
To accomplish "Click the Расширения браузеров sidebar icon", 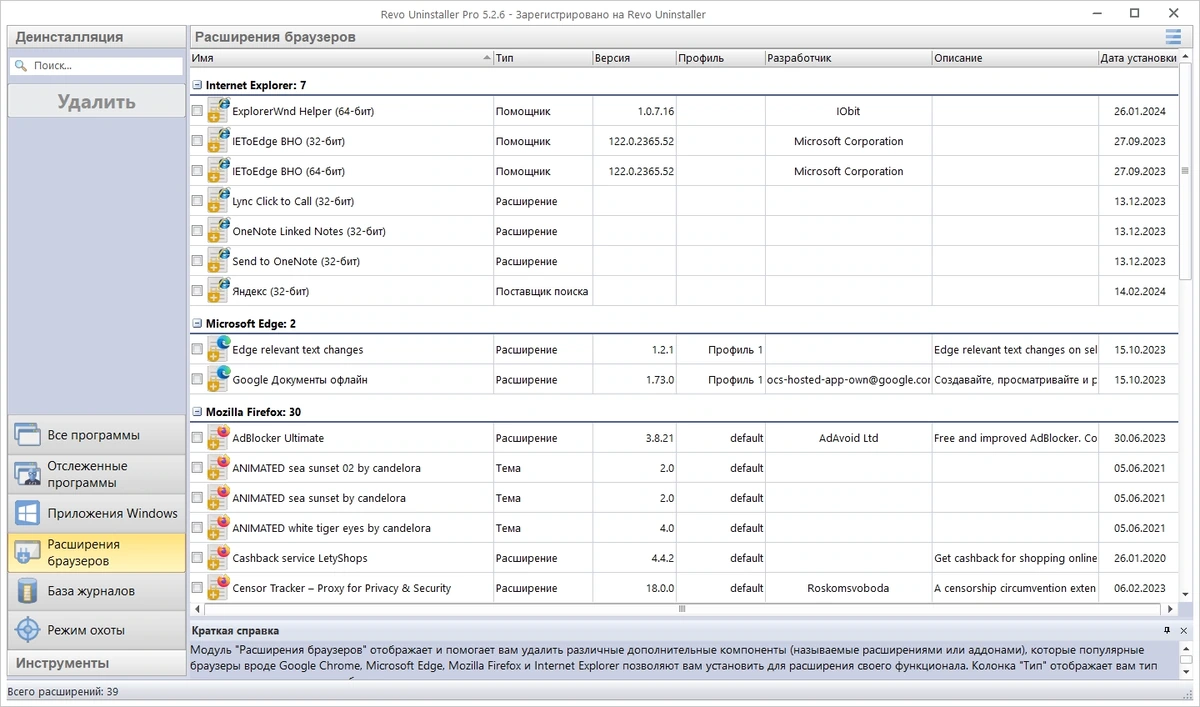I will click(x=28, y=552).
